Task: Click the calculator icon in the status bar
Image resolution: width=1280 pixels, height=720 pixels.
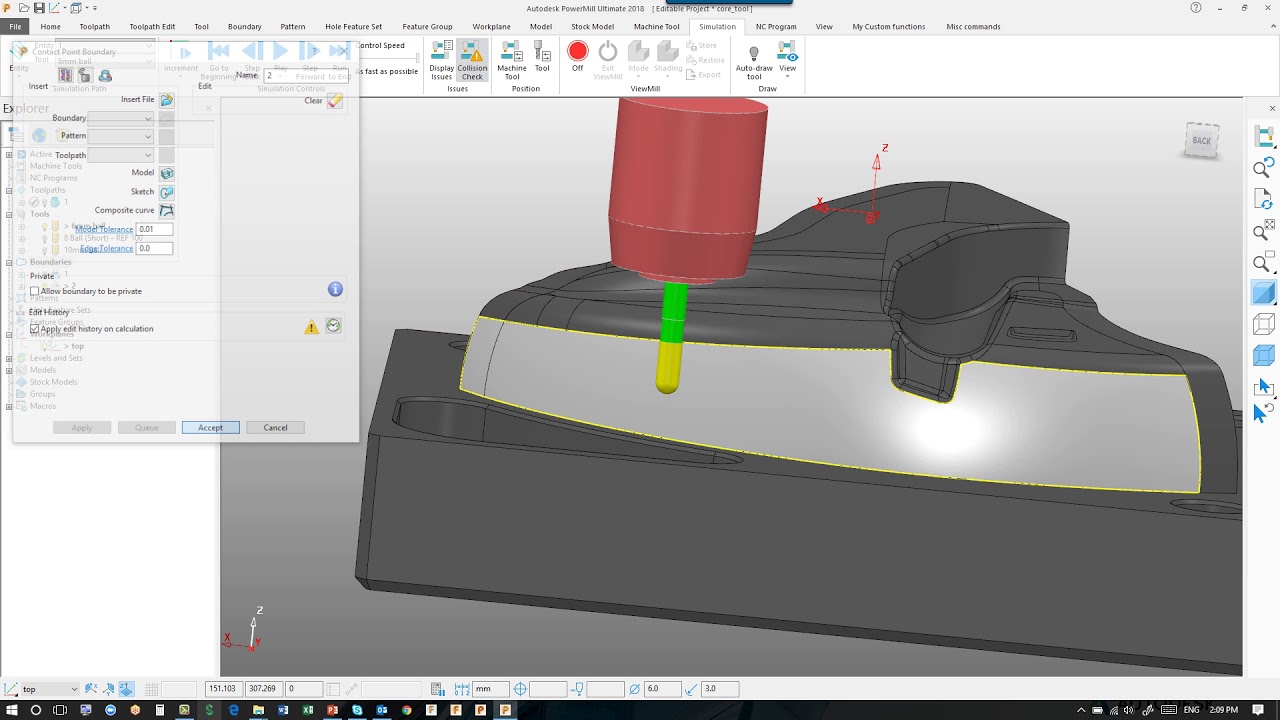Action: pos(438,689)
